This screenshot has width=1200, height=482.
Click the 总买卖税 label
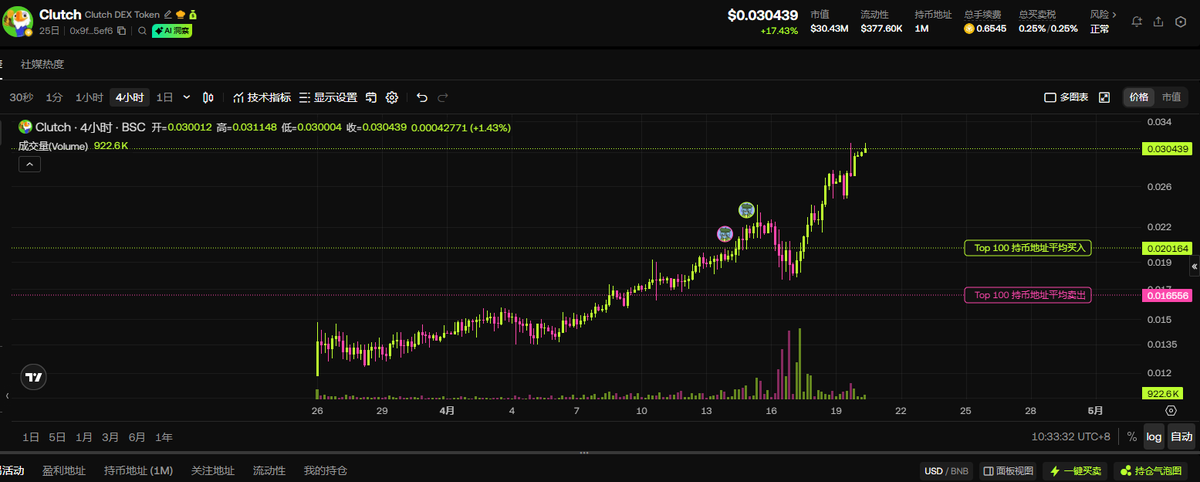coord(1035,15)
